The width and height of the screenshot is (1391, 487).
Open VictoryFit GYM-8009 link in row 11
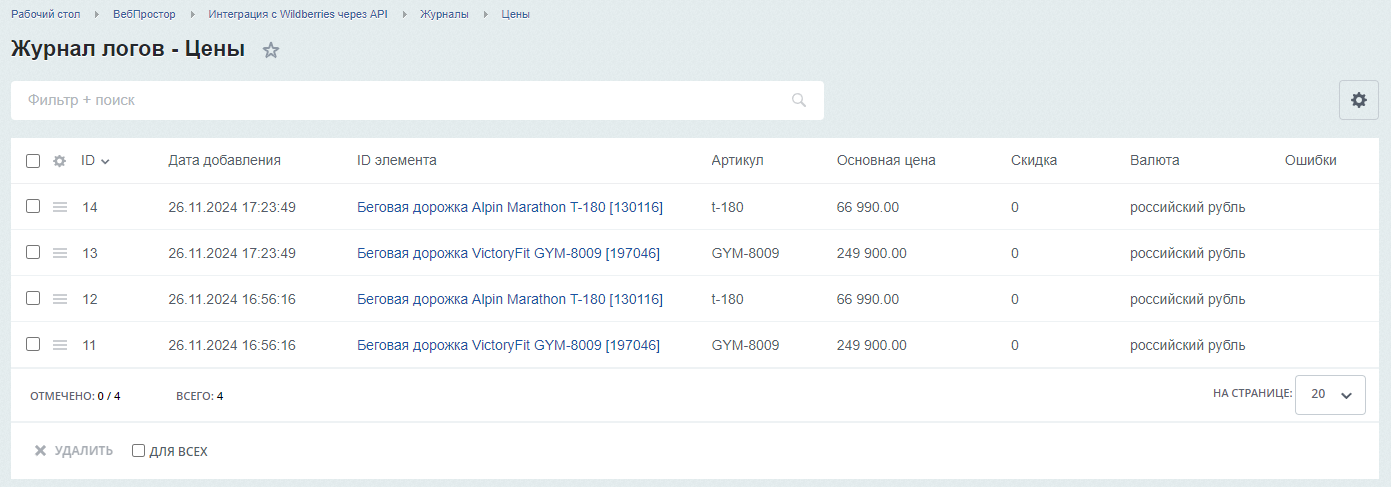coord(508,345)
